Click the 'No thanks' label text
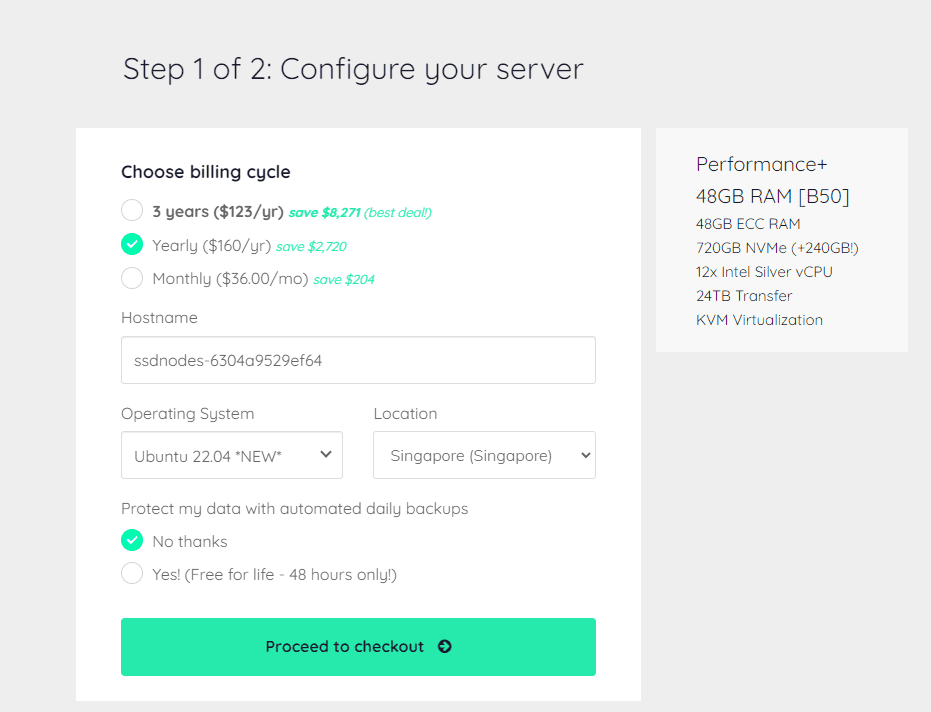The height and width of the screenshot is (712, 931). (x=190, y=542)
